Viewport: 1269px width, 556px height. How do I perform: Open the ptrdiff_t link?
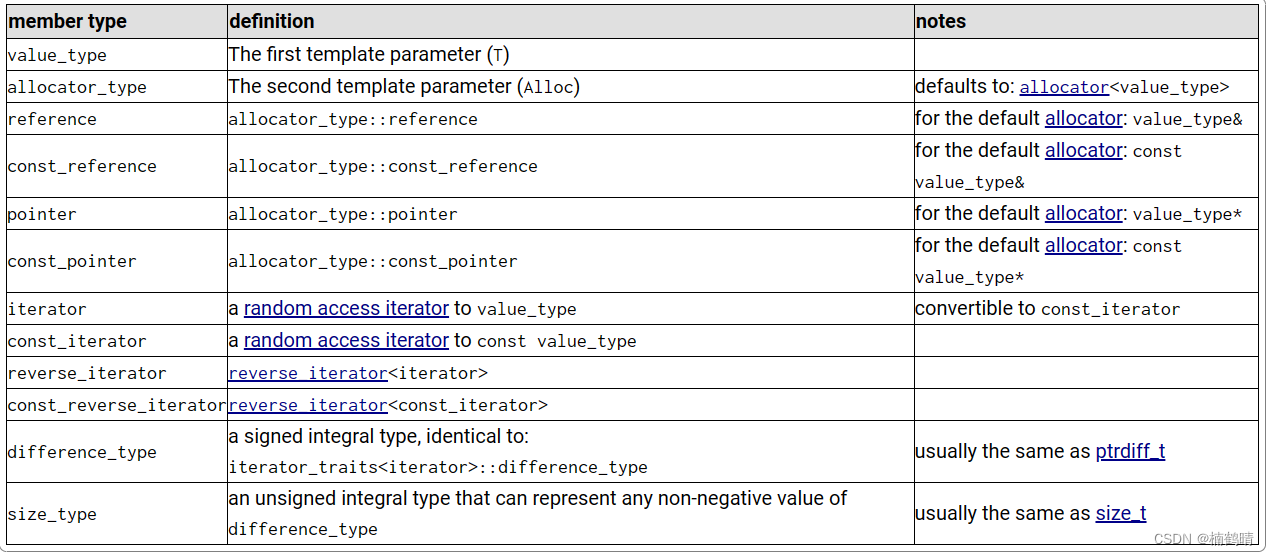click(1130, 452)
